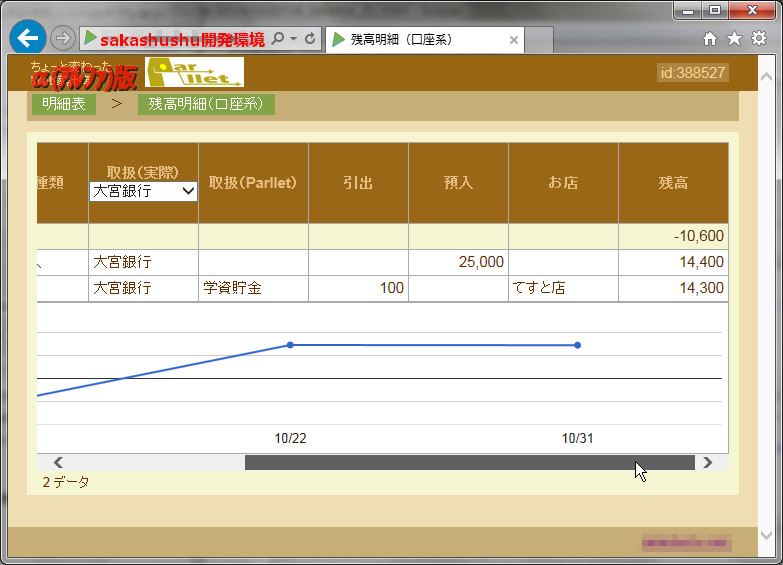Click the 10/22 chart data point
The image size is (783, 565).
point(290,345)
